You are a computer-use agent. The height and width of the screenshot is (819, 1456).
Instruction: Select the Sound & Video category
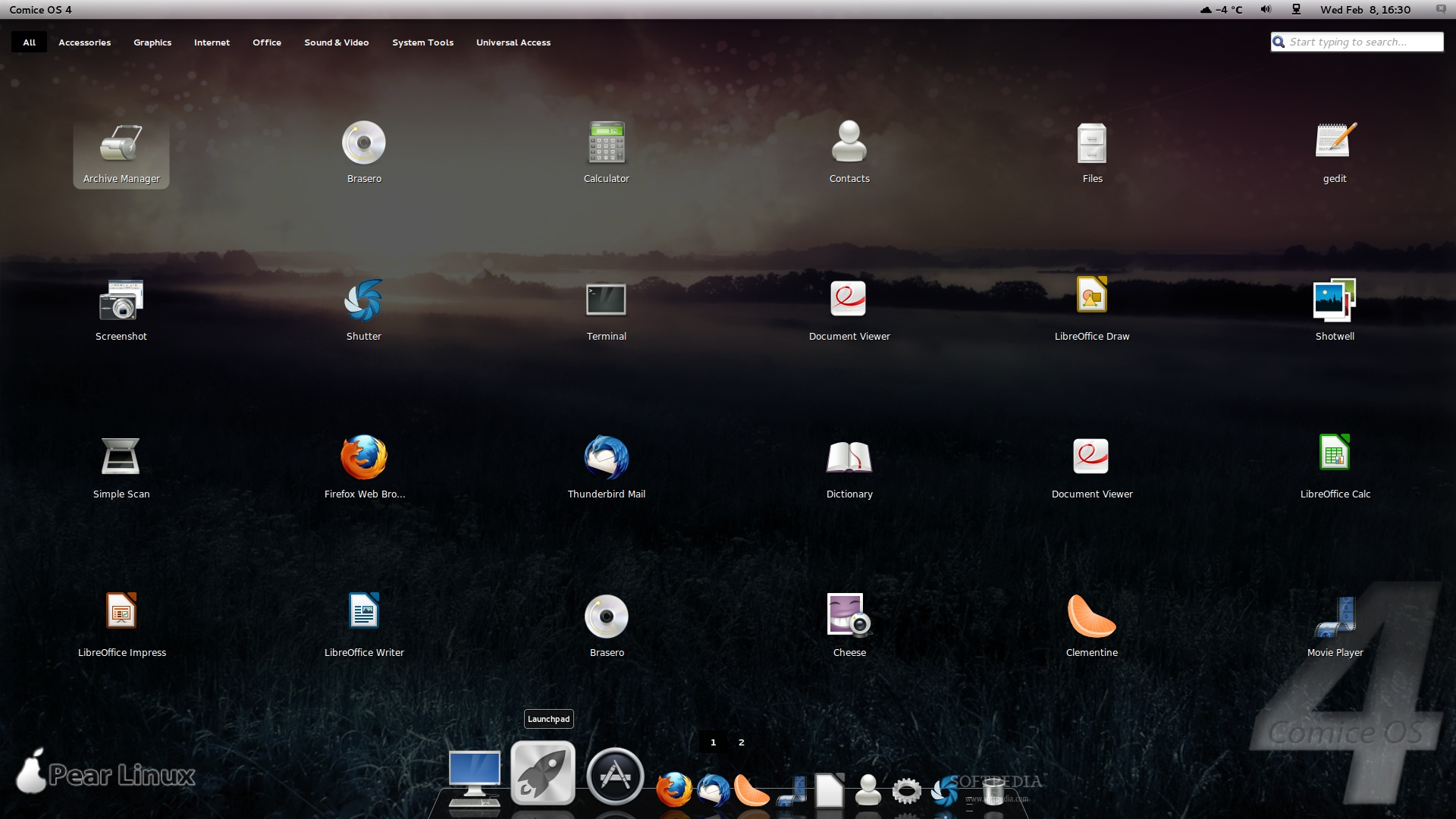click(337, 42)
